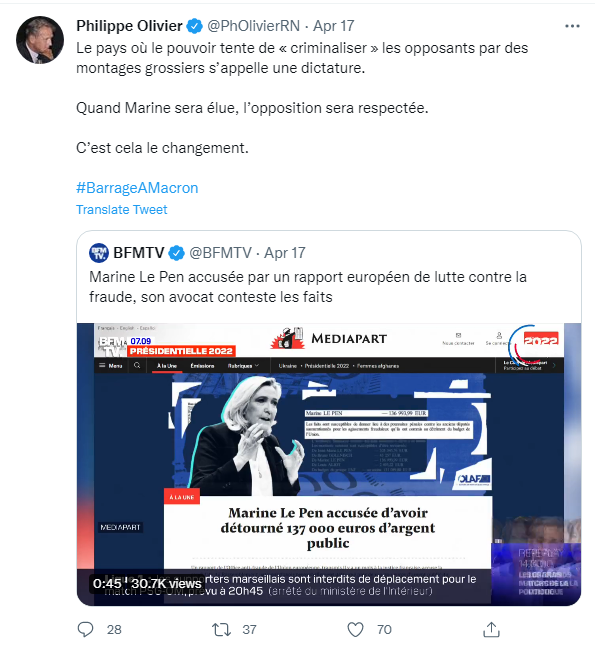Click the retweet arrows icon
Image resolution: width=595 pixels, height=648 pixels.
click(x=221, y=629)
